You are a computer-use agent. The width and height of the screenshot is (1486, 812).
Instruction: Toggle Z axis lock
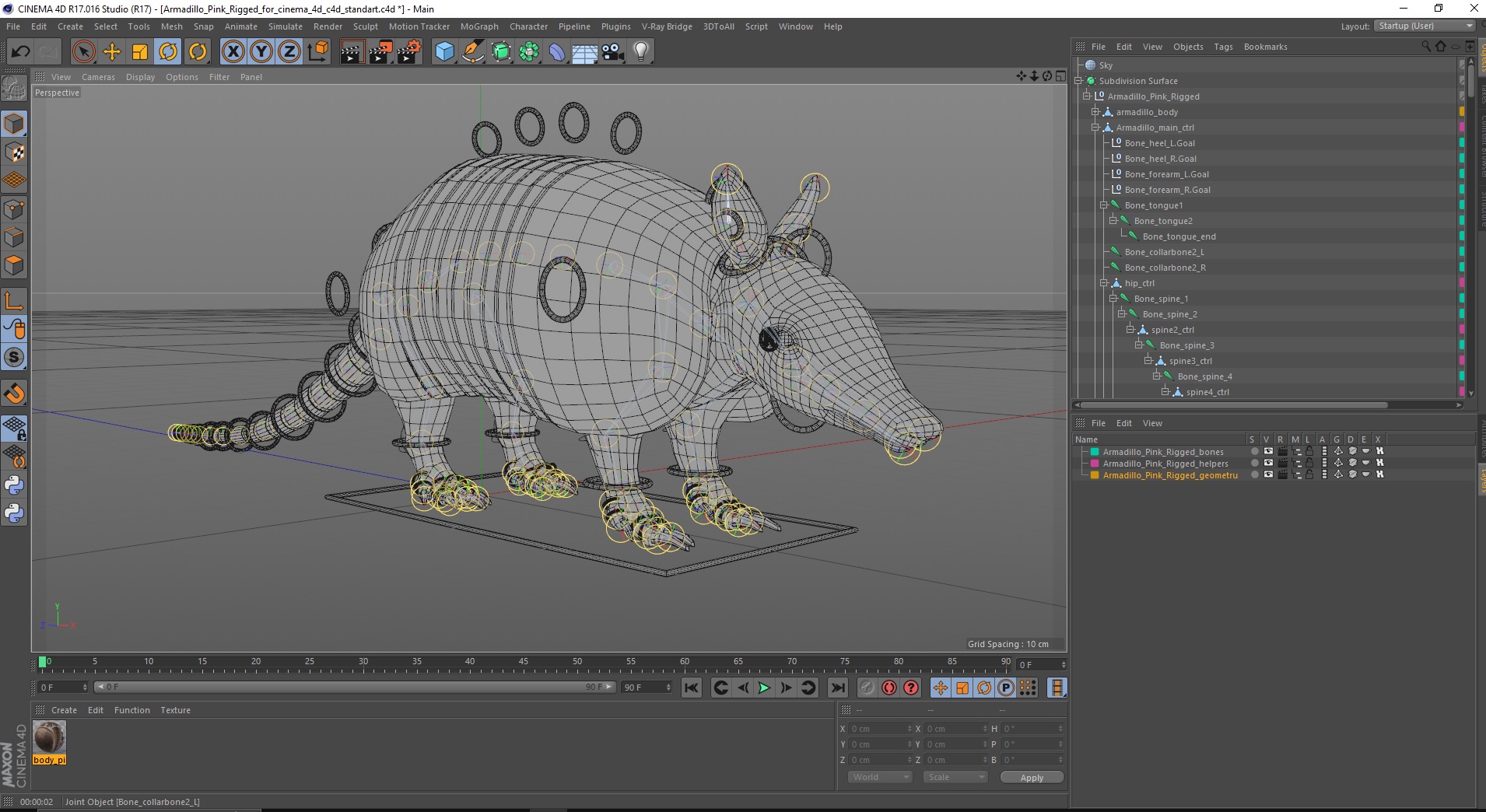[x=289, y=52]
